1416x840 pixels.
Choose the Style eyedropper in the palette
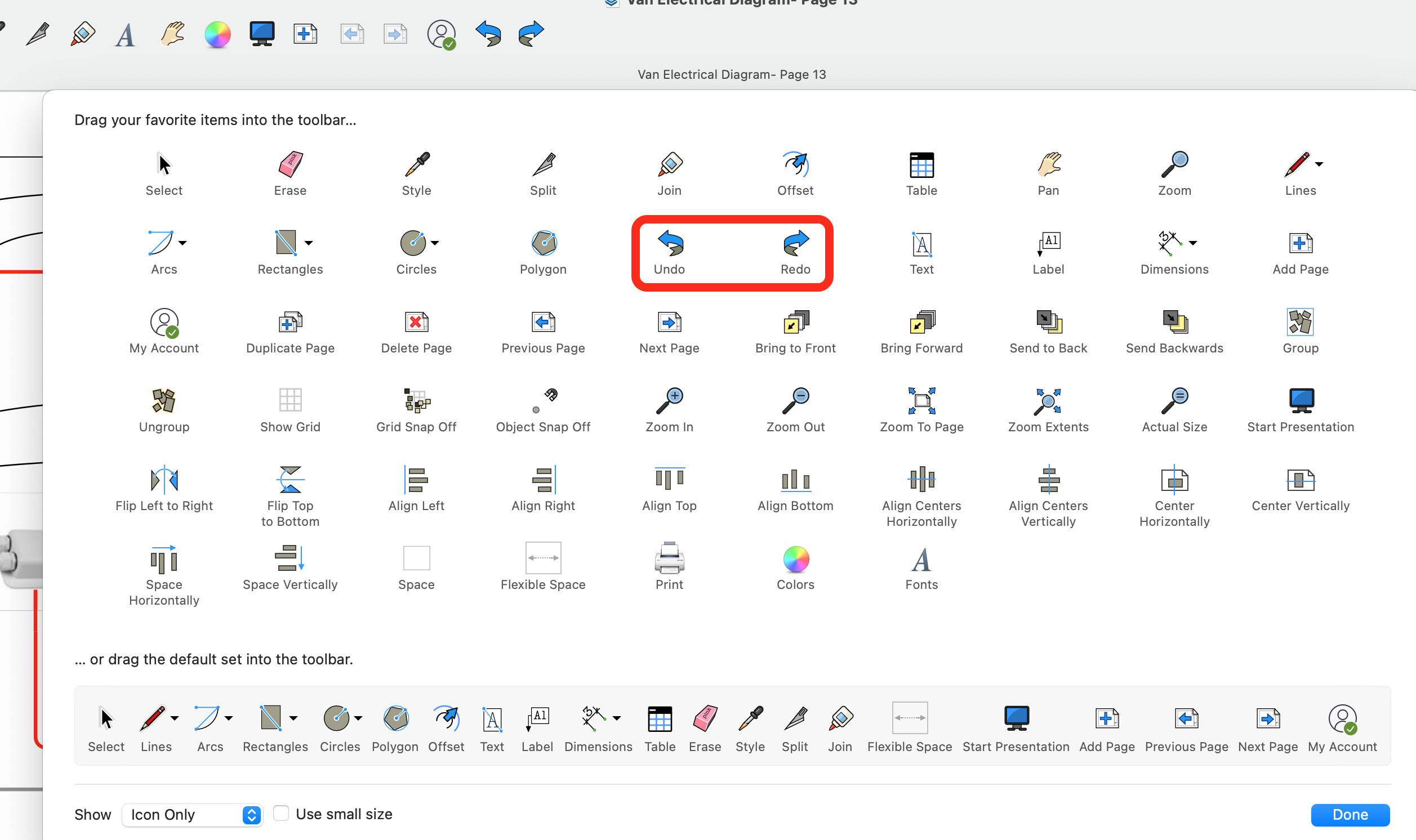(x=416, y=173)
